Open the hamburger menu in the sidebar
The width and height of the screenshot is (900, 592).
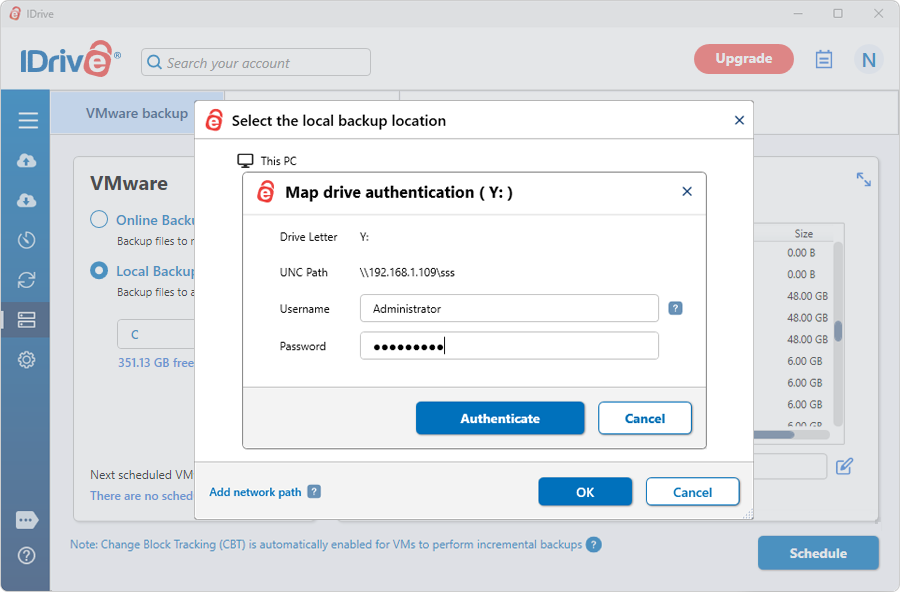click(27, 121)
